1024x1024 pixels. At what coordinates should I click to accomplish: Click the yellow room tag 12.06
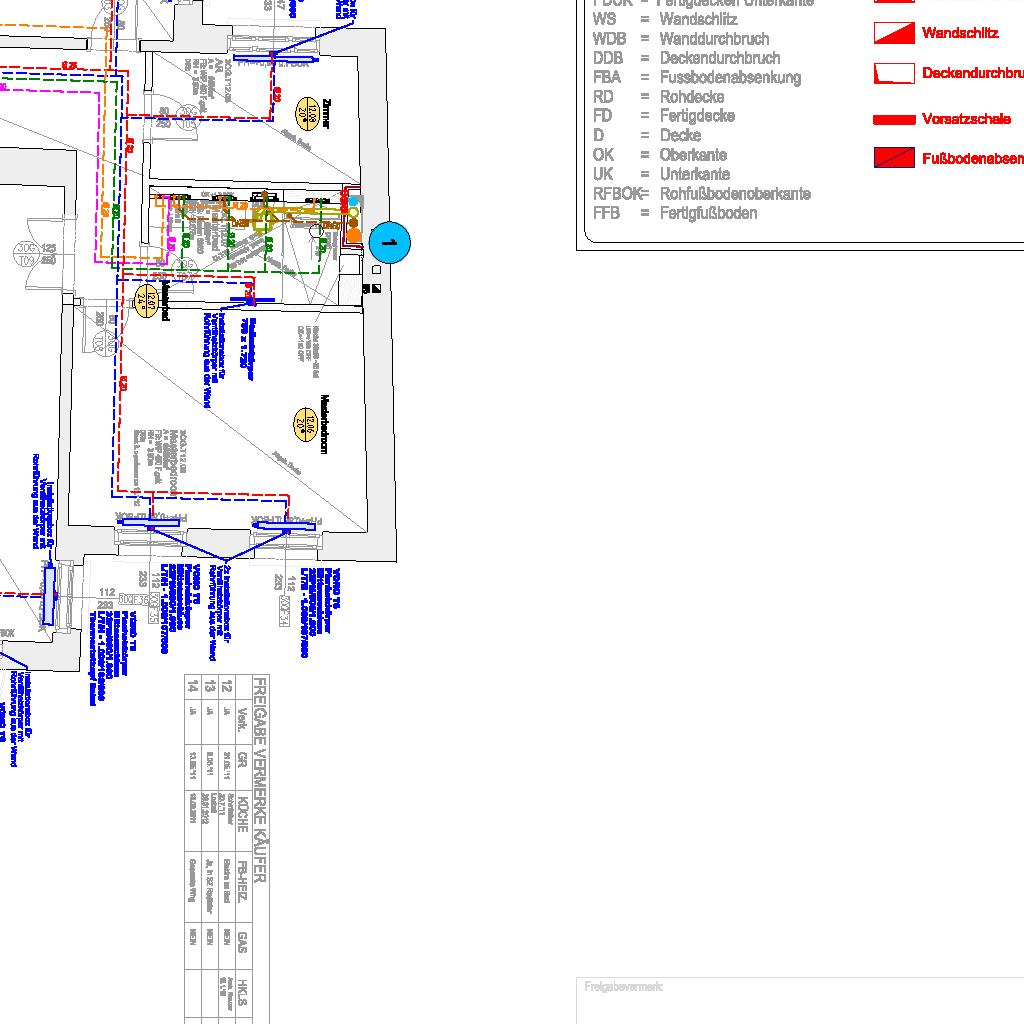tap(306, 424)
